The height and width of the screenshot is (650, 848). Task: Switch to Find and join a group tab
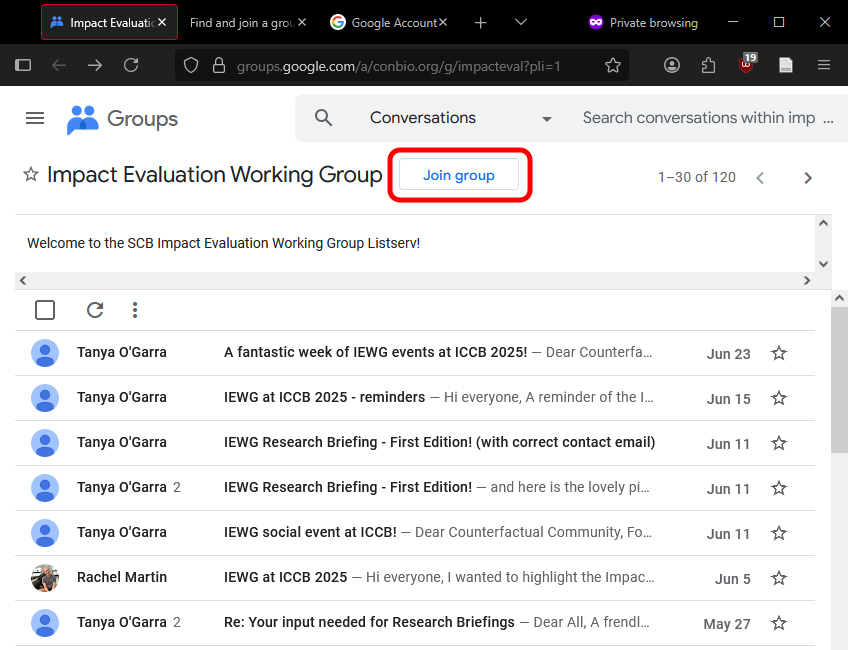[240, 22]
